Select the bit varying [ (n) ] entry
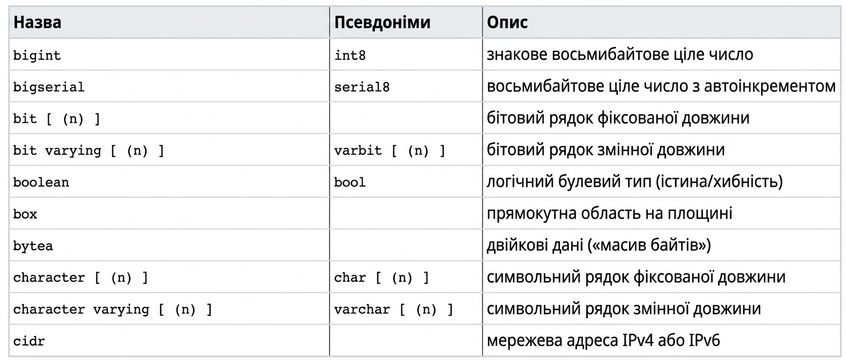This screenshot has width=846, height=360. 88,151
